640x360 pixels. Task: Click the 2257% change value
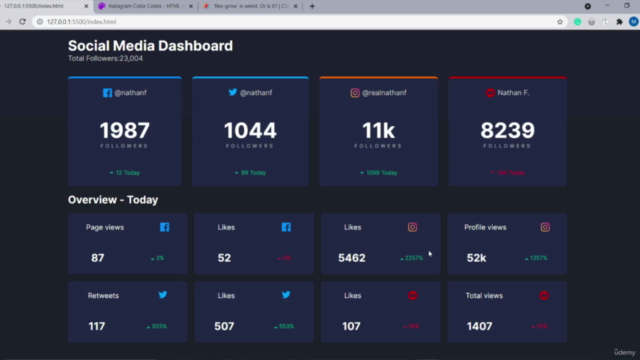pyautogui.click(x=411, y=258)
